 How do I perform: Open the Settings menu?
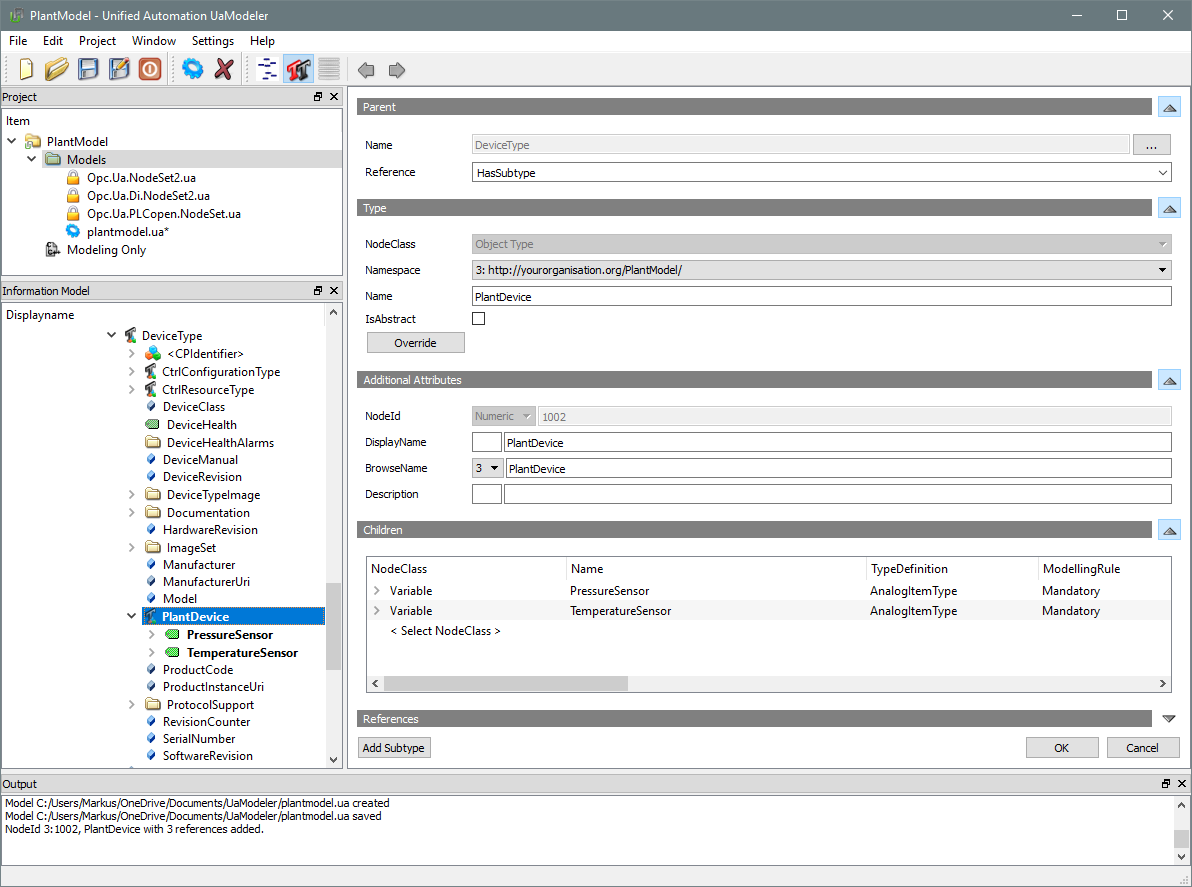212,41
